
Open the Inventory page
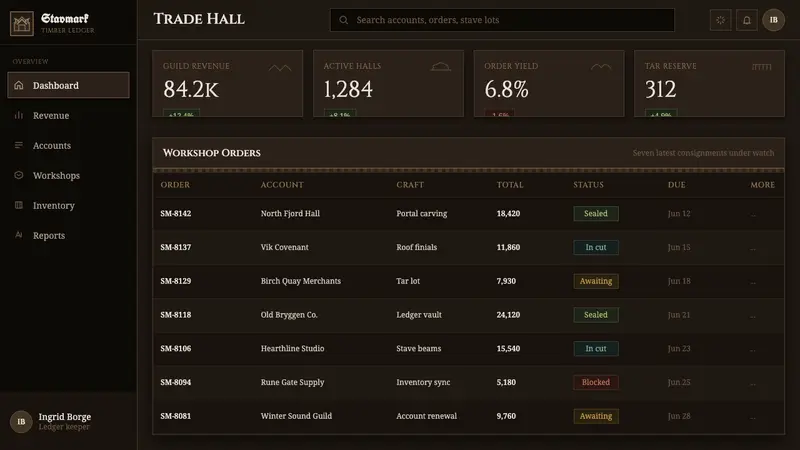[68, 205]
